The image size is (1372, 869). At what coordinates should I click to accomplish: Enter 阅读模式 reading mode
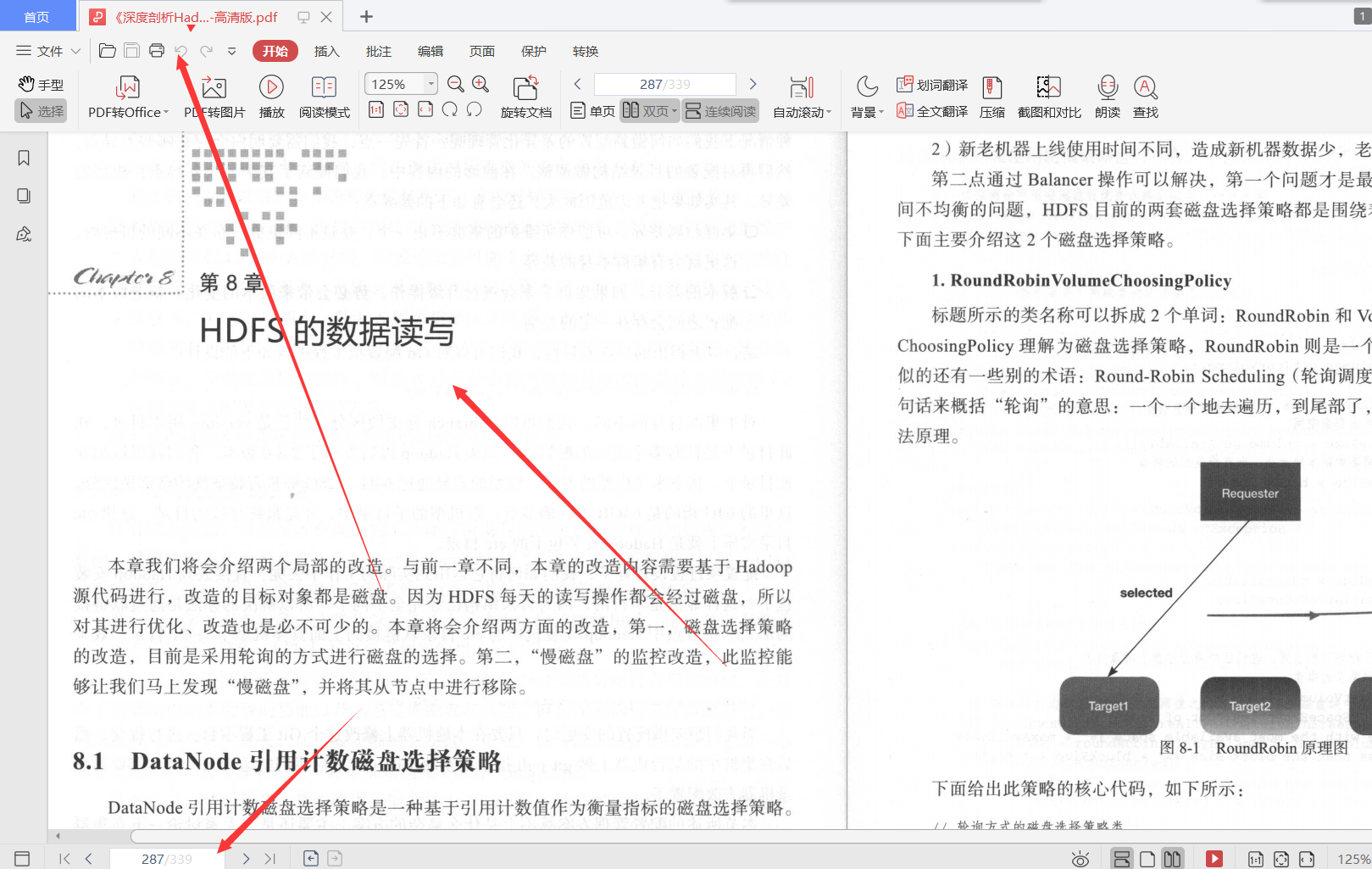coord(324,97)
